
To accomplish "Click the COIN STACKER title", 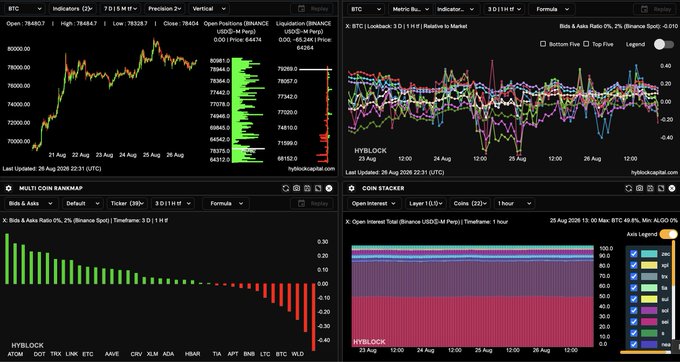I will pos(383,188).
